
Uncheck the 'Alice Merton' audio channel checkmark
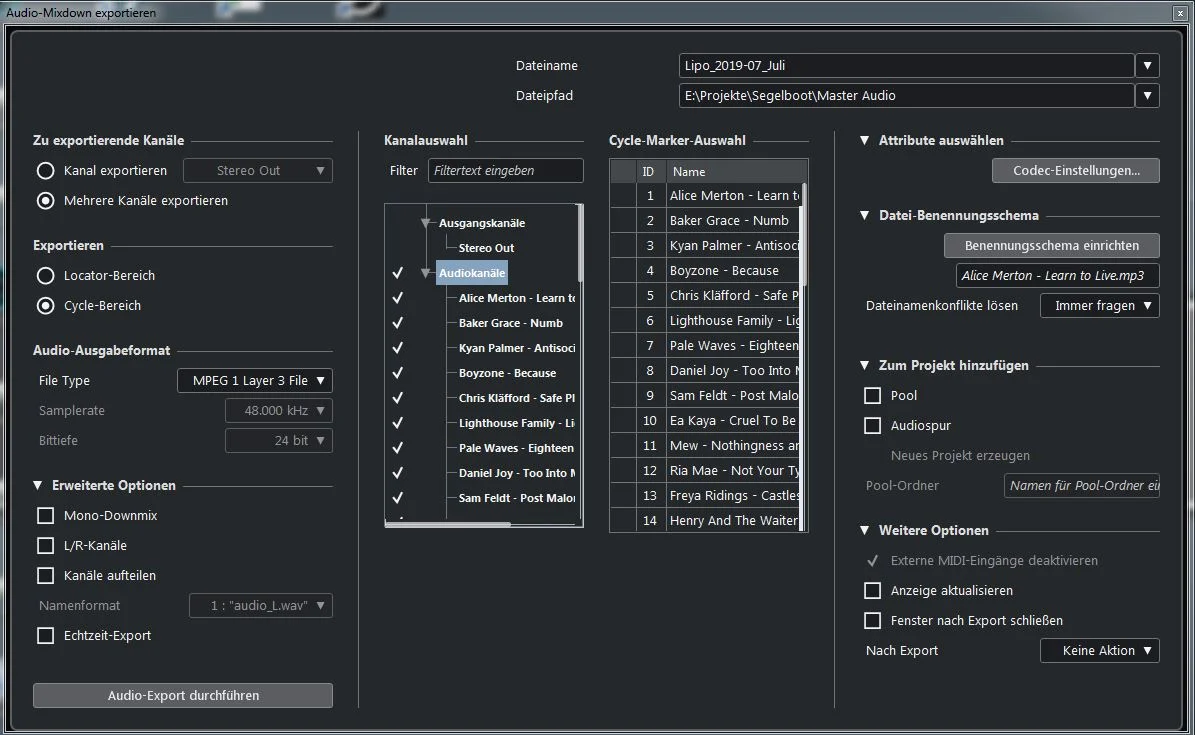point(397,298)
